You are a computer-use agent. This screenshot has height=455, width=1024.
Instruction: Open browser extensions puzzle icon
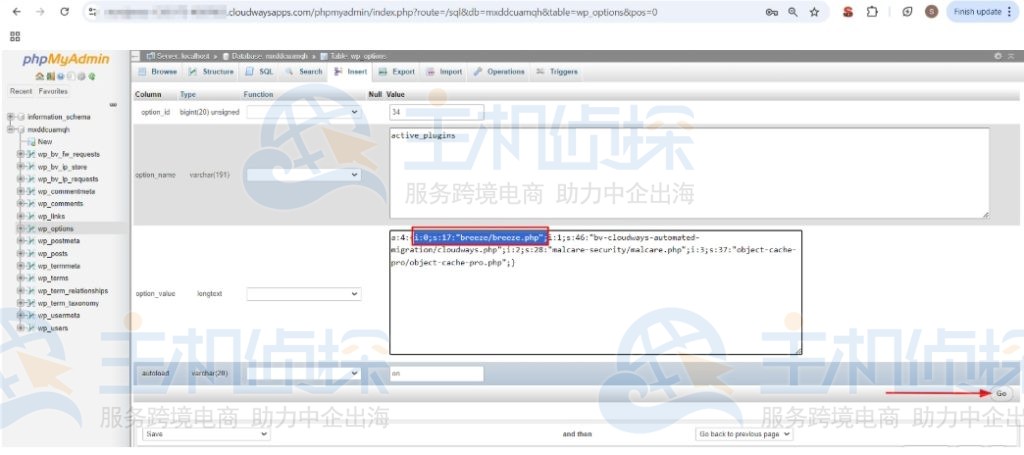point(872,12)
